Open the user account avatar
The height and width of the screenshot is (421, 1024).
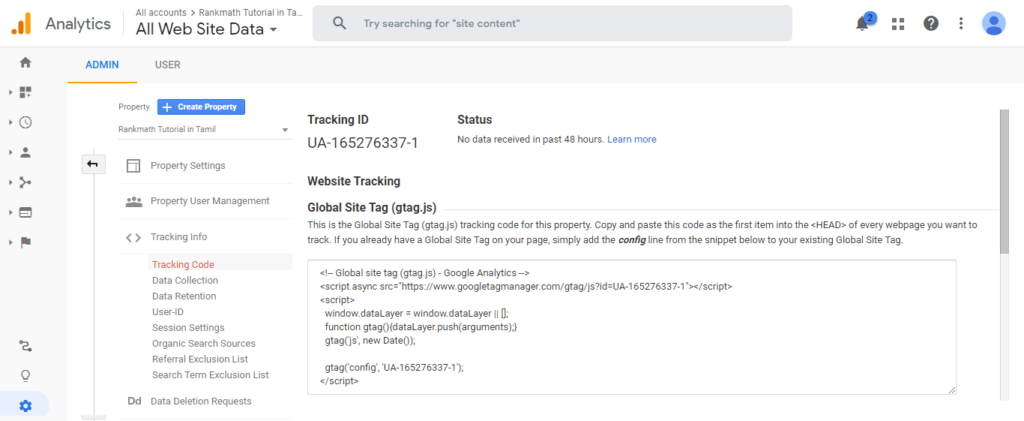[993, 23]
